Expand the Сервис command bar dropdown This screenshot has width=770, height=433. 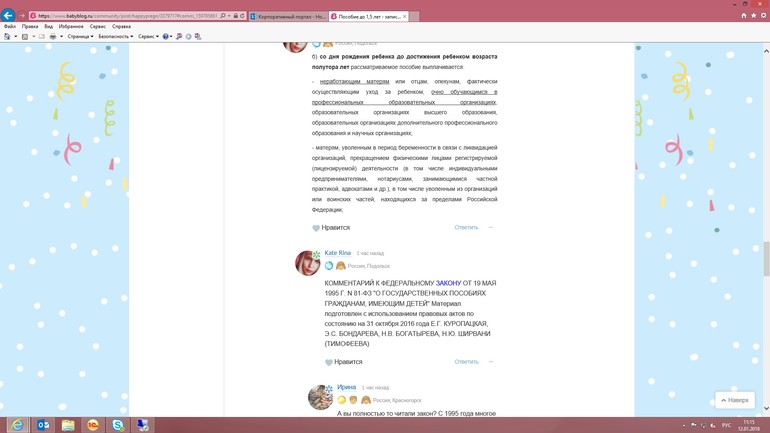coord(149,36)
